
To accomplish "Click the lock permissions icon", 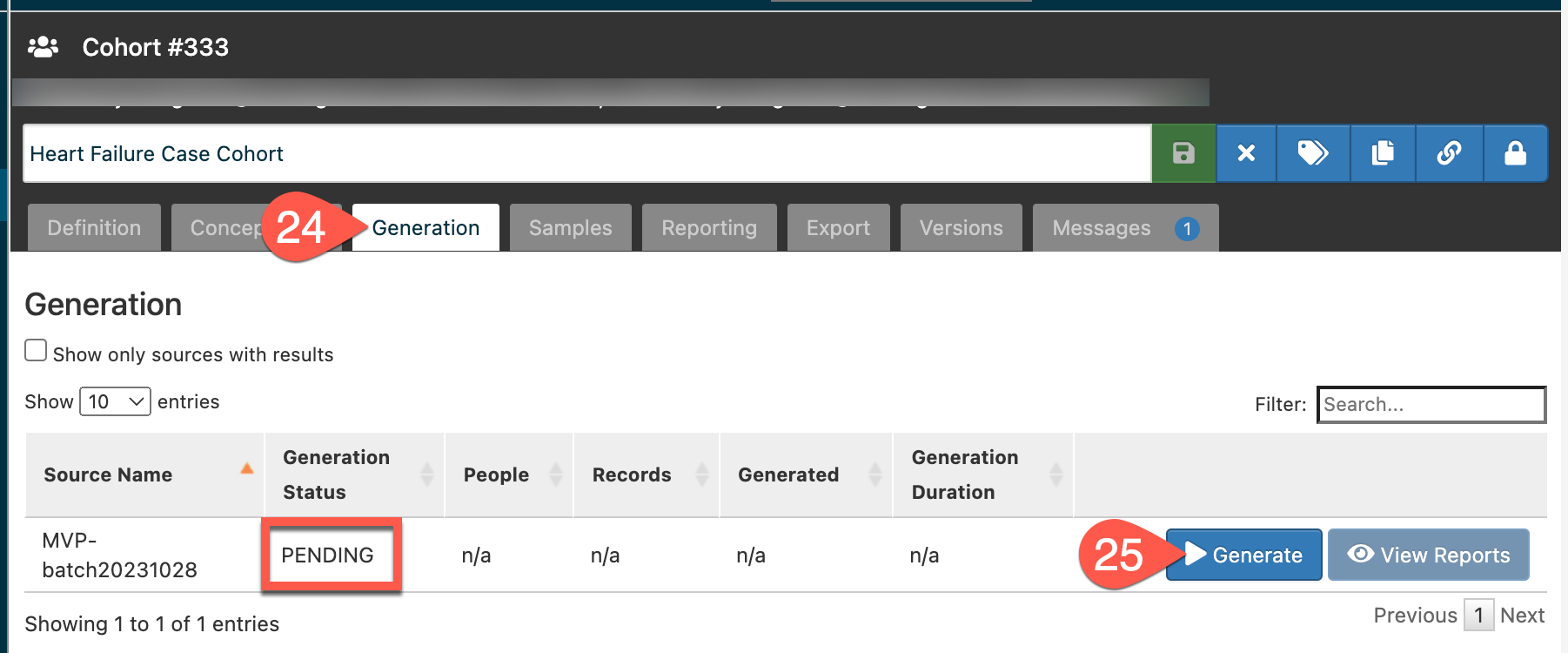I will coord(1515,153).
